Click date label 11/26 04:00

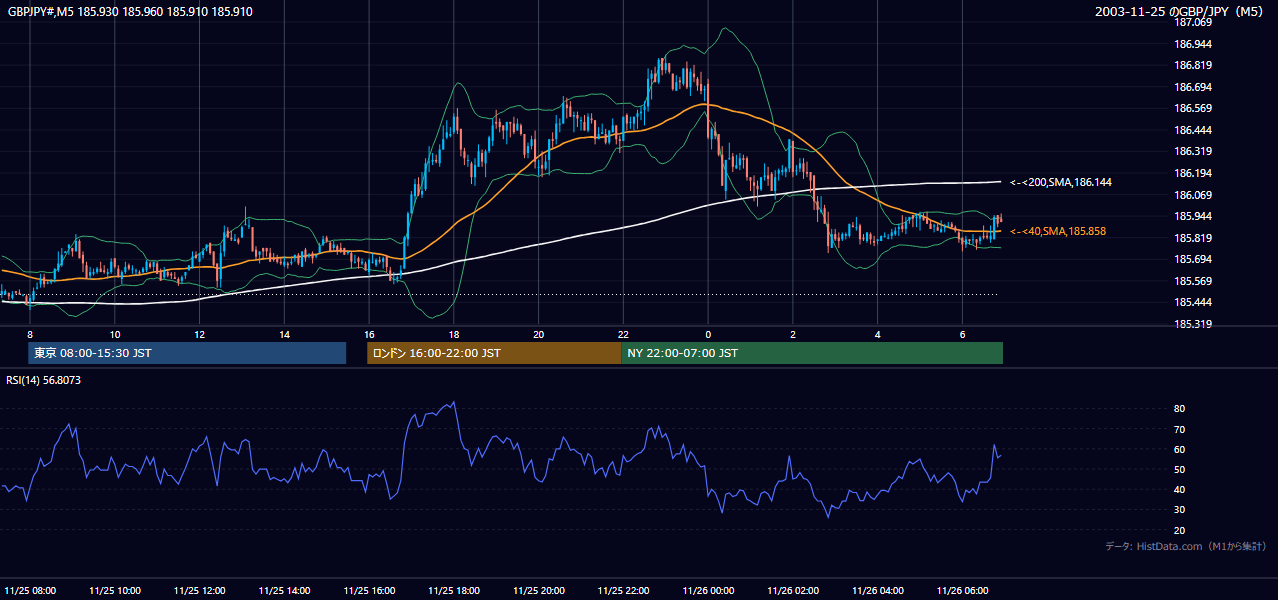click(877, 590)
